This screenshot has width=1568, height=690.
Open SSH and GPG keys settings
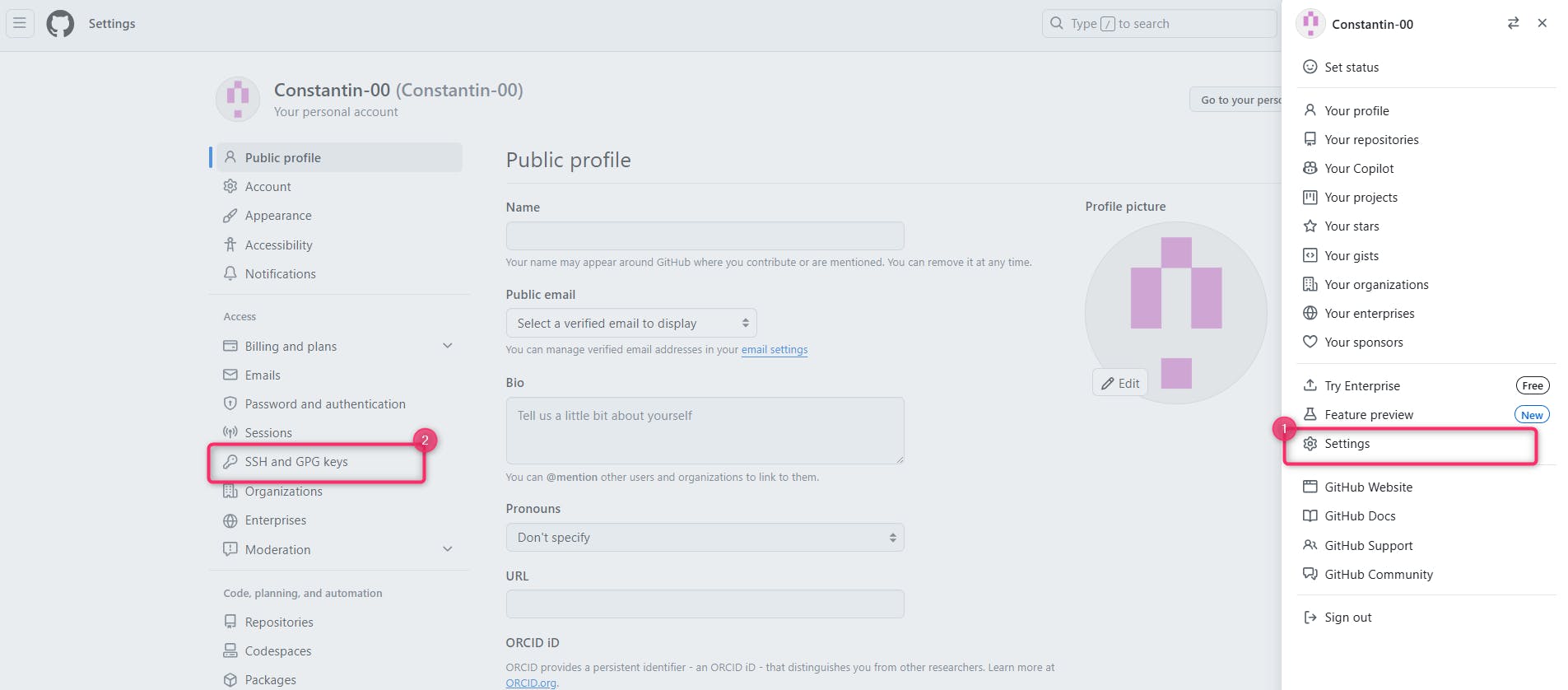[x=296, y=462]
